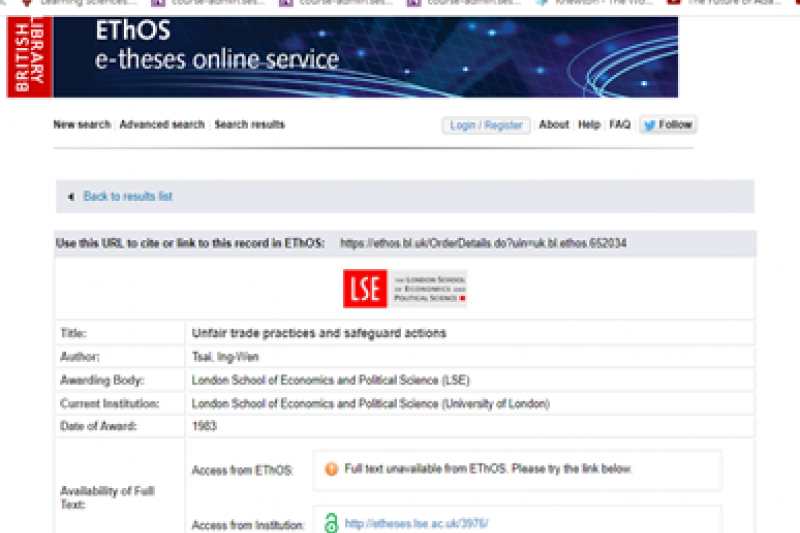800x533 pixels.
Task: Select the Access from EThOS label
Action: tap(242, 470)
